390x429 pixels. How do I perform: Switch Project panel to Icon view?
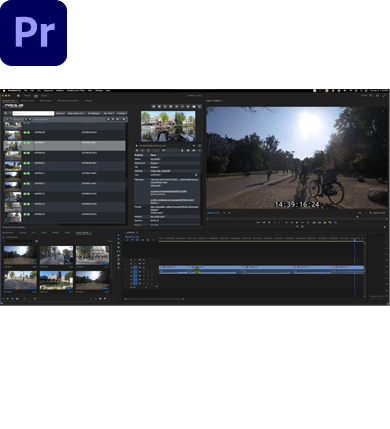point(13,299)
